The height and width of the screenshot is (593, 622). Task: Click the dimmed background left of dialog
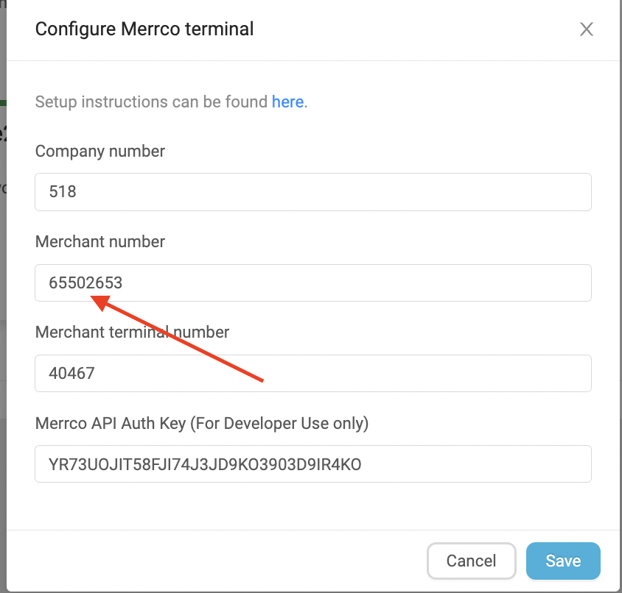tap(3, 300)
